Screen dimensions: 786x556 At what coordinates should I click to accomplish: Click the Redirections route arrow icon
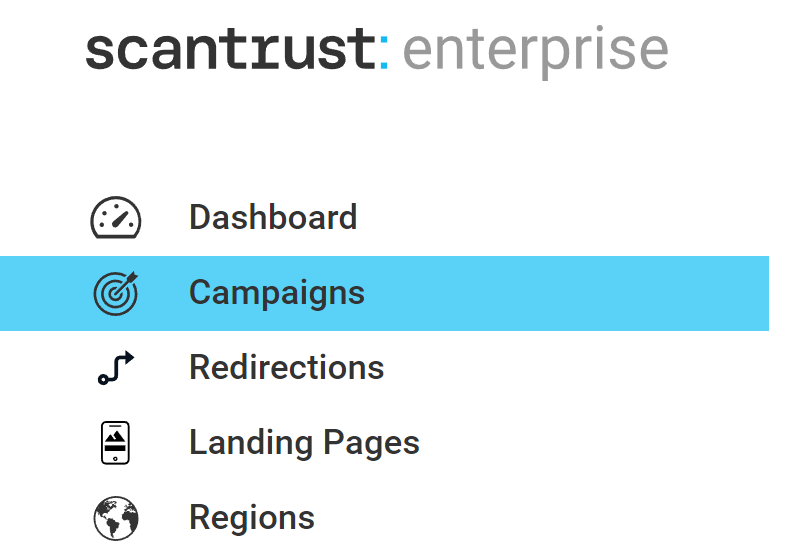116,368
